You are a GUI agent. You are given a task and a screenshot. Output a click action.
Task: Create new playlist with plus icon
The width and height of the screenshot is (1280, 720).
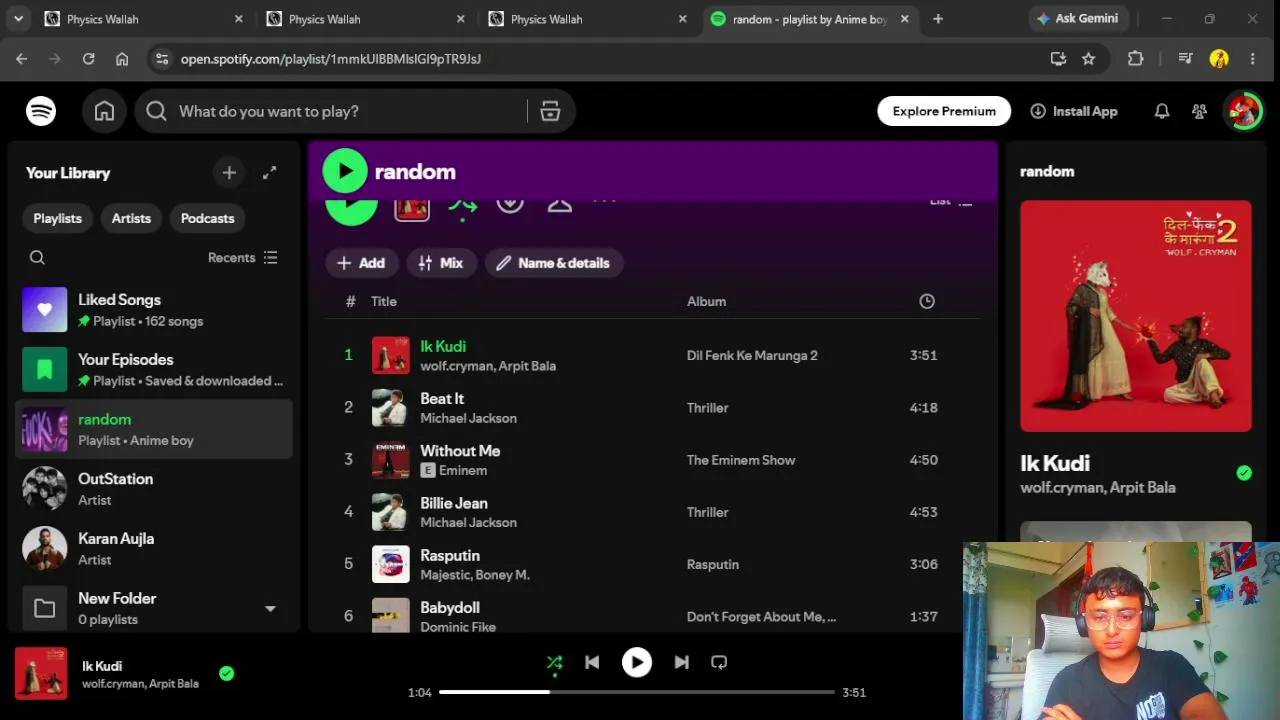point(229,173)
